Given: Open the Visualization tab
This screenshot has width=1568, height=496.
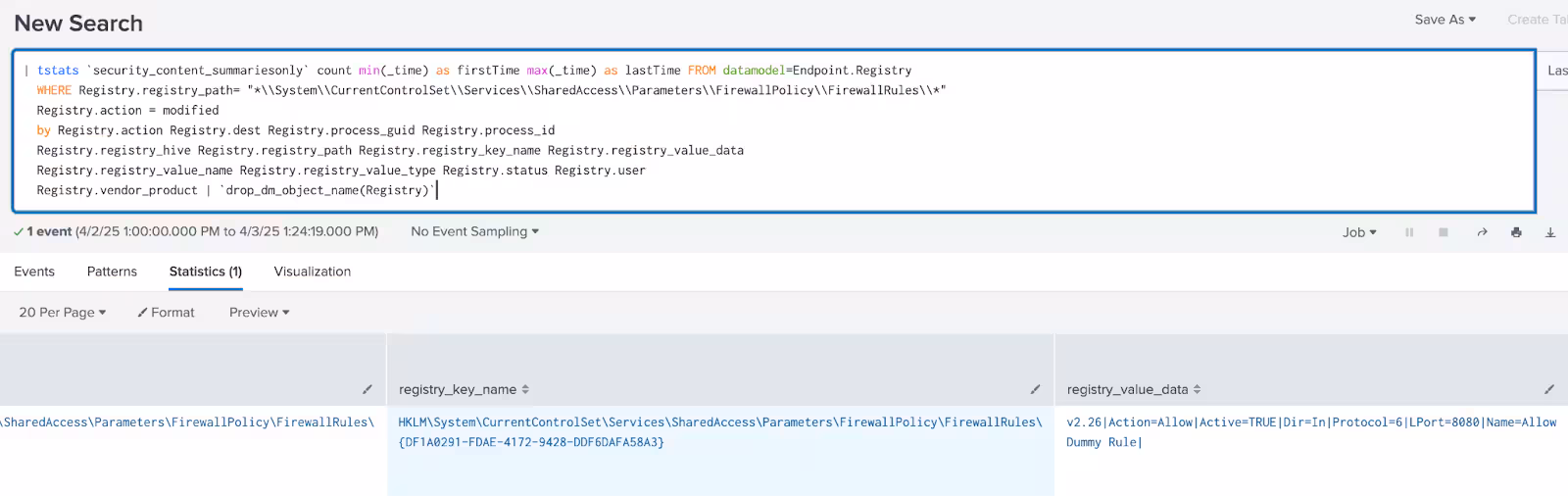Looking at the screenshot, I should pyautogui.click(x=312, y=272).
